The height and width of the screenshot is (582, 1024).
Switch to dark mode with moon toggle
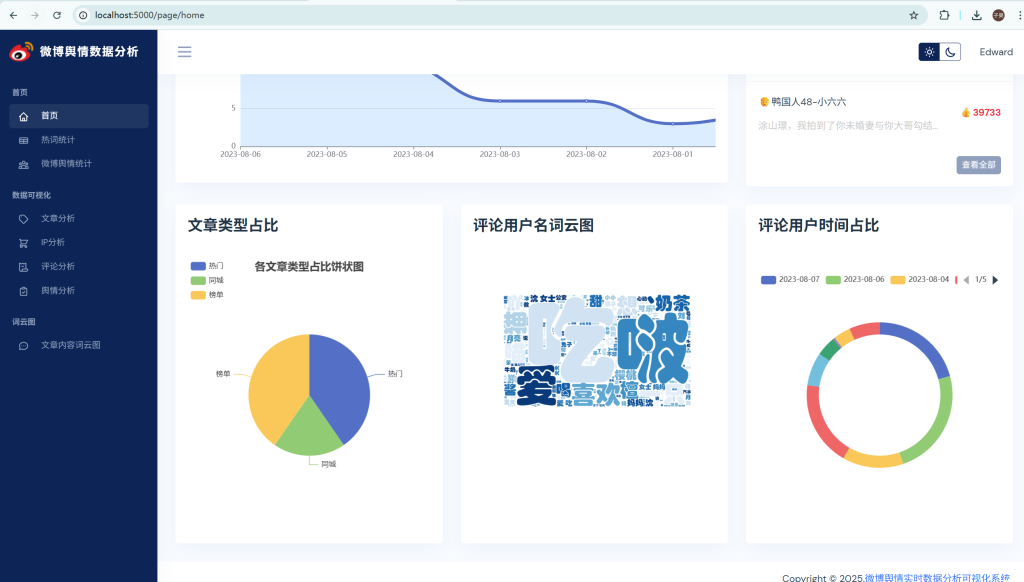950,52
